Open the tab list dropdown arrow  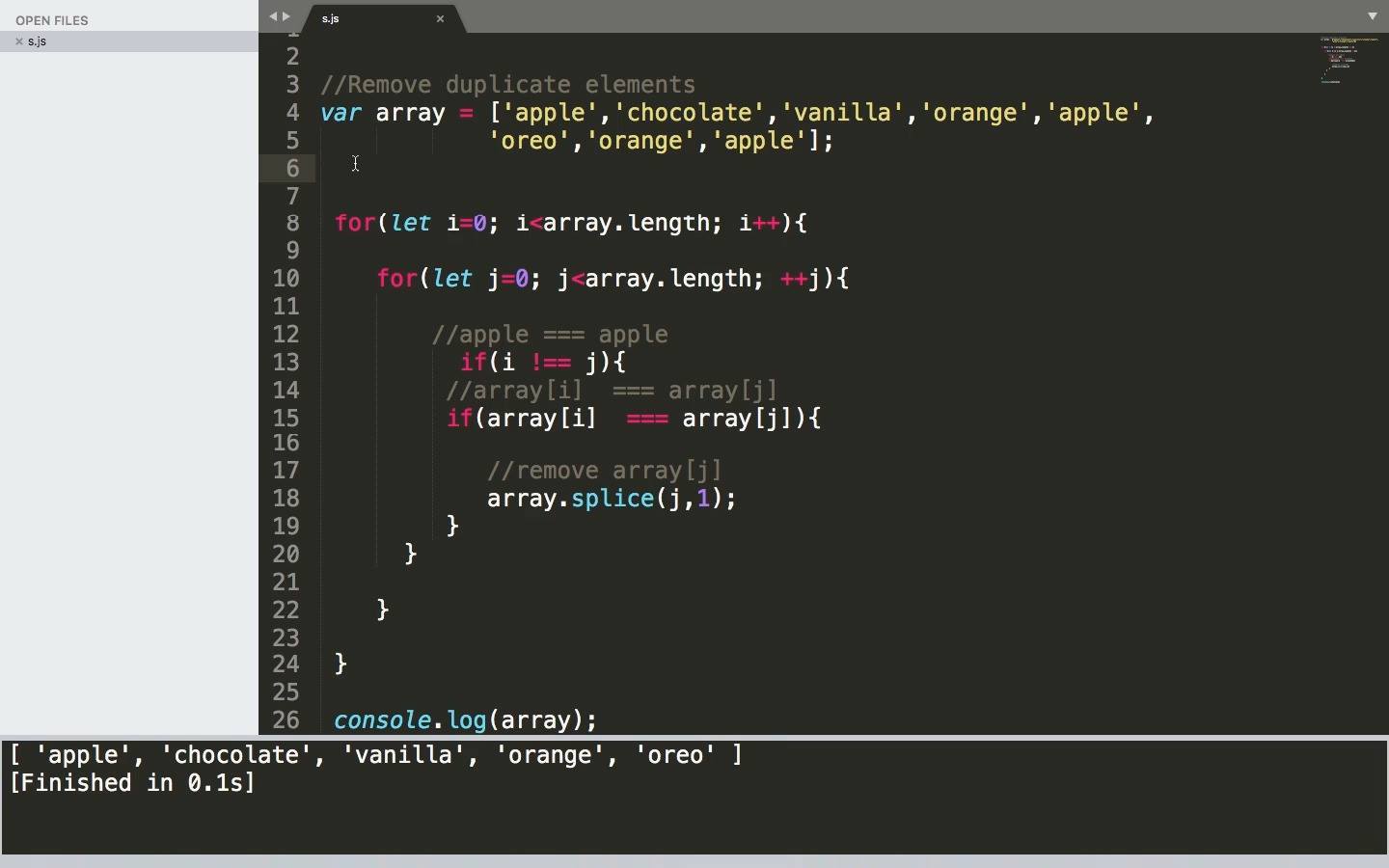pos(1373,16)
